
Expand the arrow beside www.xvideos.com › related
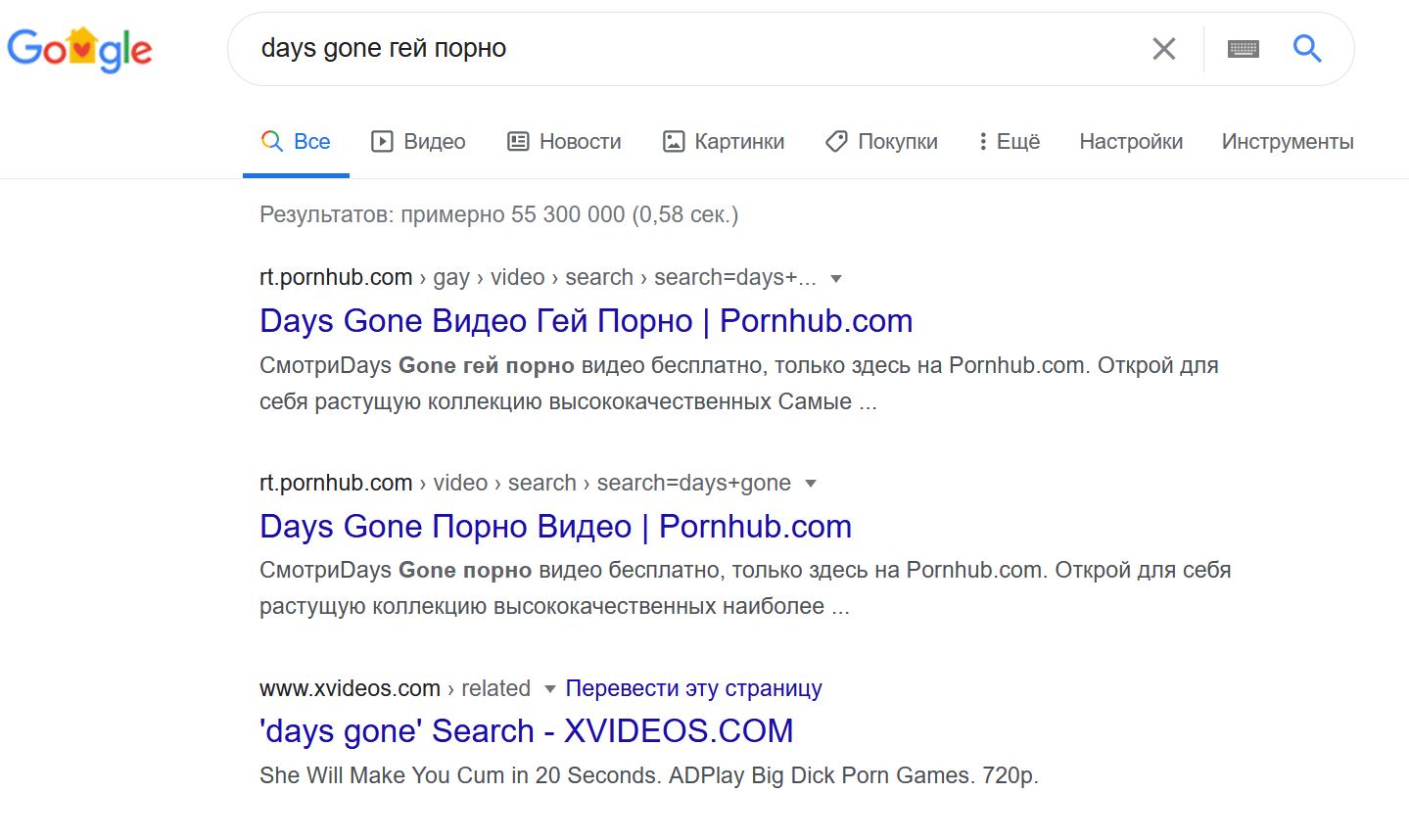point(549,689)
